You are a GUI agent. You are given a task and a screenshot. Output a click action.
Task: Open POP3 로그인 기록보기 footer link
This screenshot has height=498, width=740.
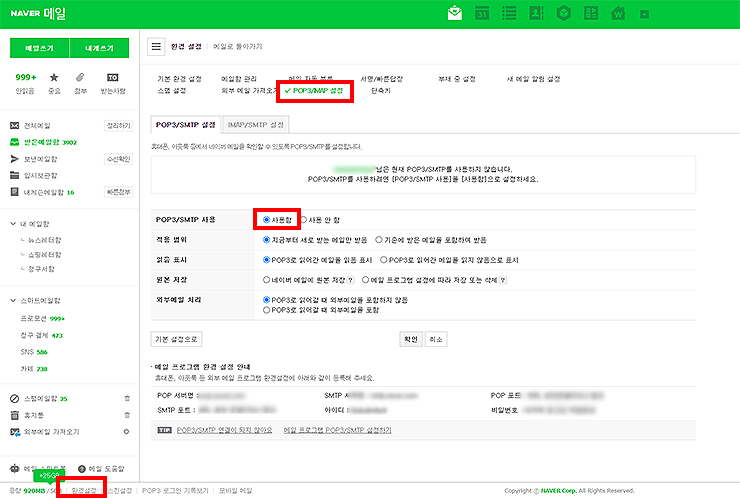(x=175, y=491)
